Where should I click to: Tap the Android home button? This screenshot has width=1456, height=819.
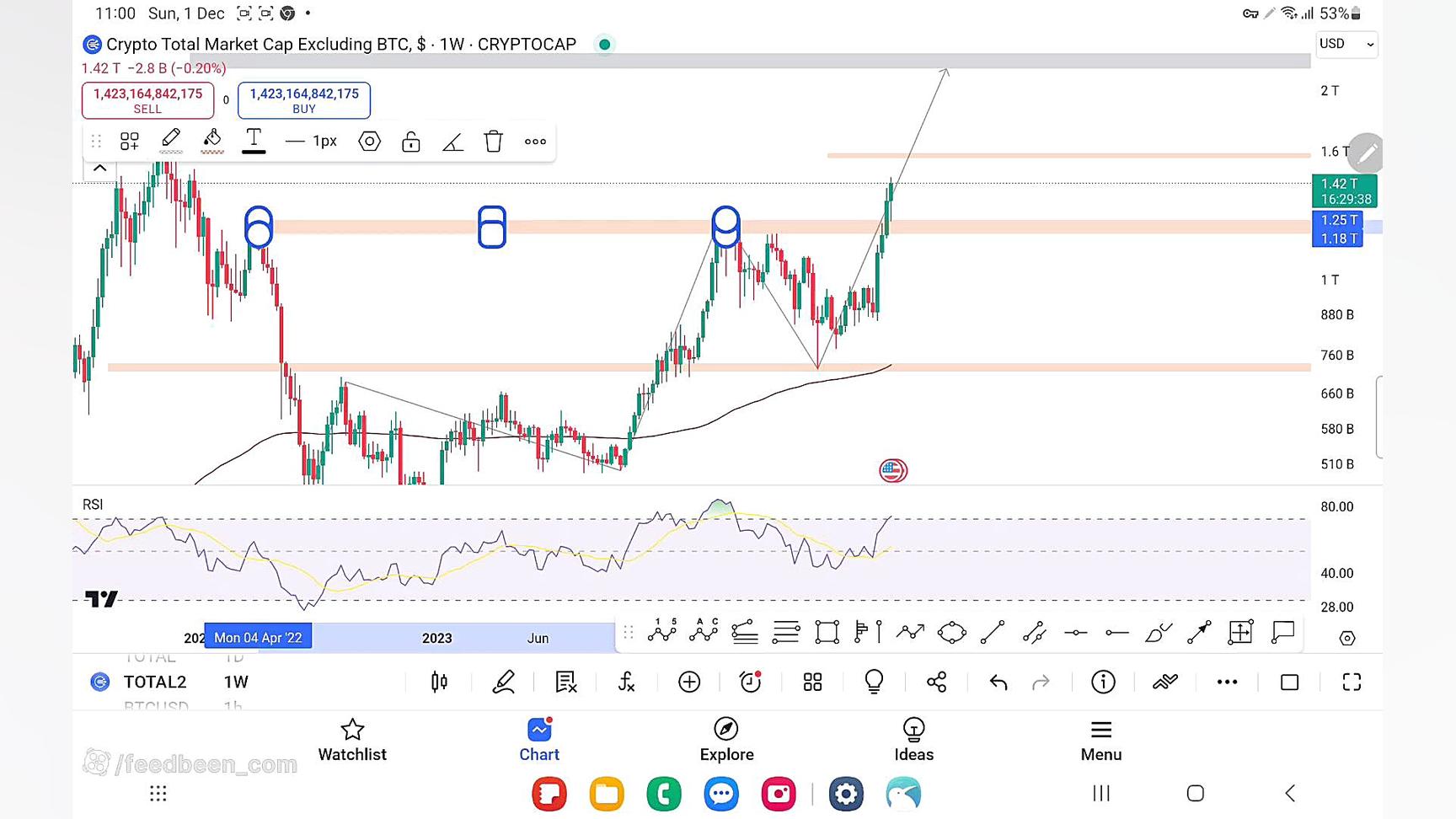(1195, 793)
